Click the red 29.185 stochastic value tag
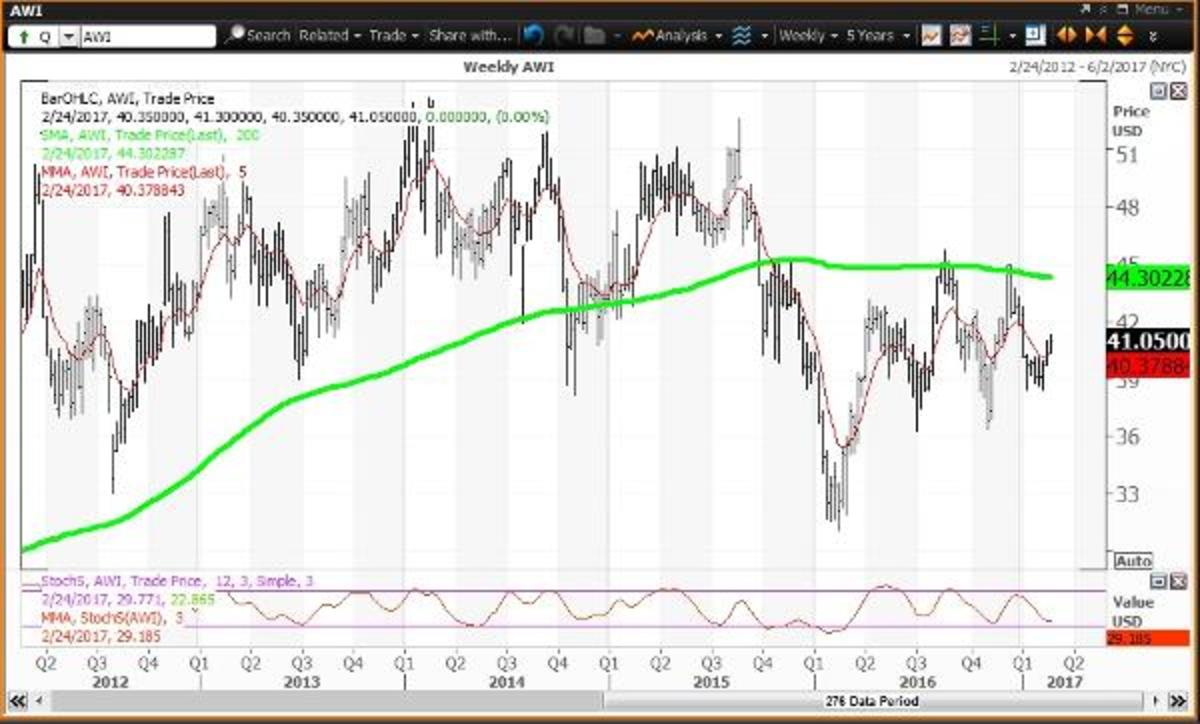This screenshot has height=724, width=1200. click(x=1150, y=636)
